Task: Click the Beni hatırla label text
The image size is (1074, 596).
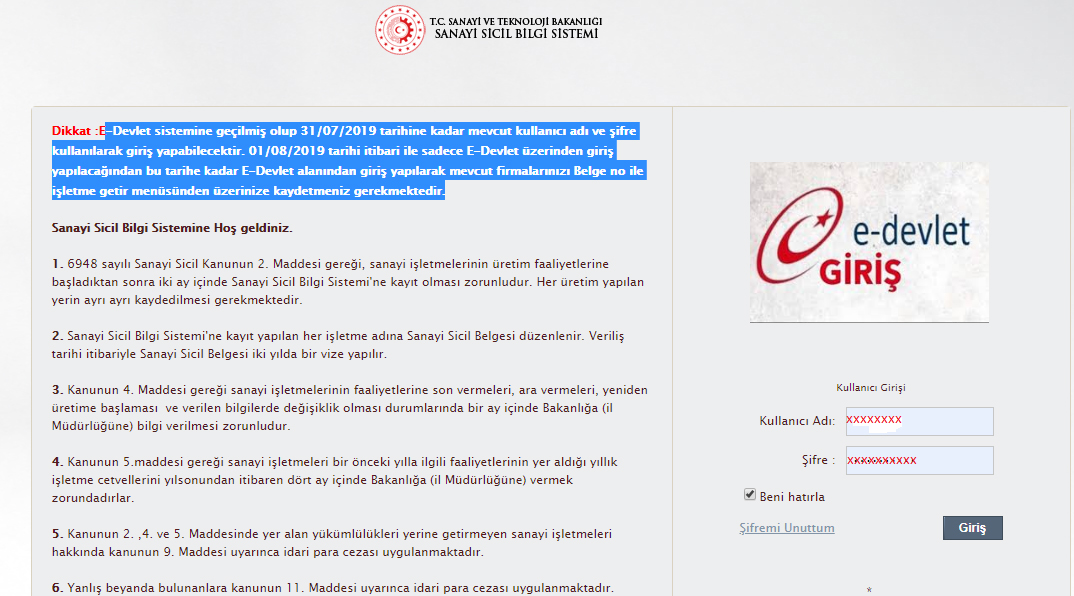Action: coord(792,497)
